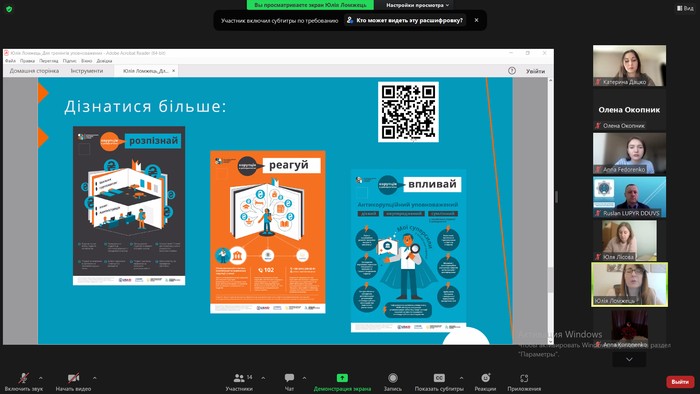Toggle Показать субтитры captions button
The image size is (700, 394).
tap(439, 378)
